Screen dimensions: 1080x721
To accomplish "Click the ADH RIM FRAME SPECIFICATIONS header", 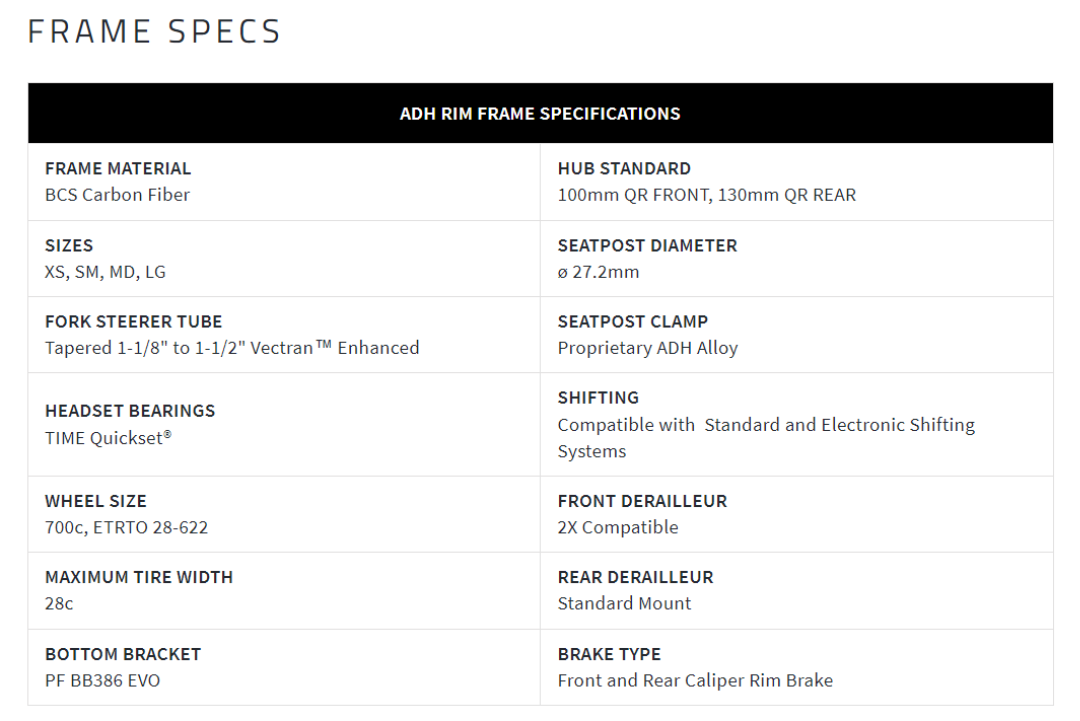I will click(x=540, y=114).
